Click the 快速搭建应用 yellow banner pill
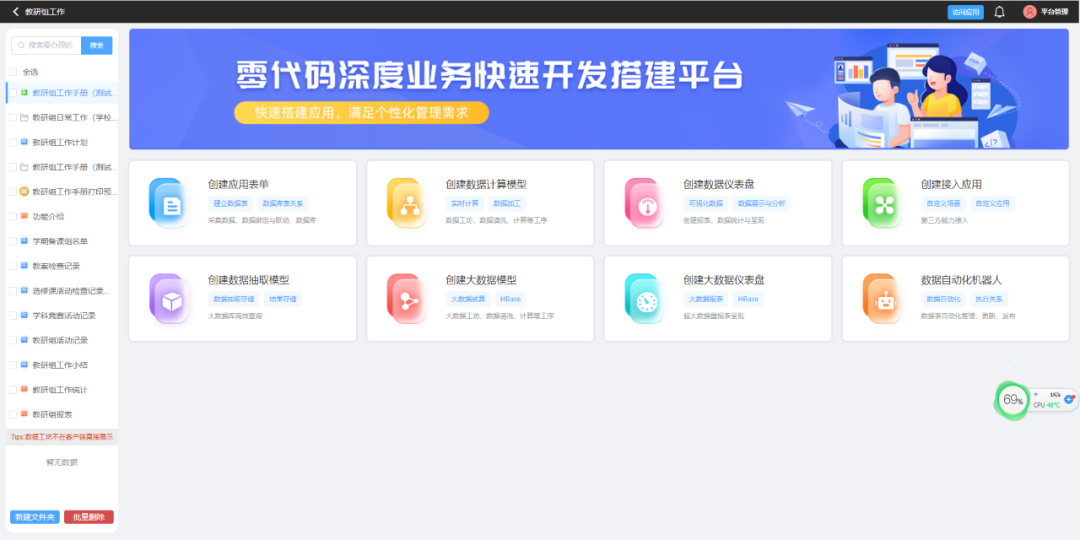This screenshot has width=1080, height=540. pos(362,113)
